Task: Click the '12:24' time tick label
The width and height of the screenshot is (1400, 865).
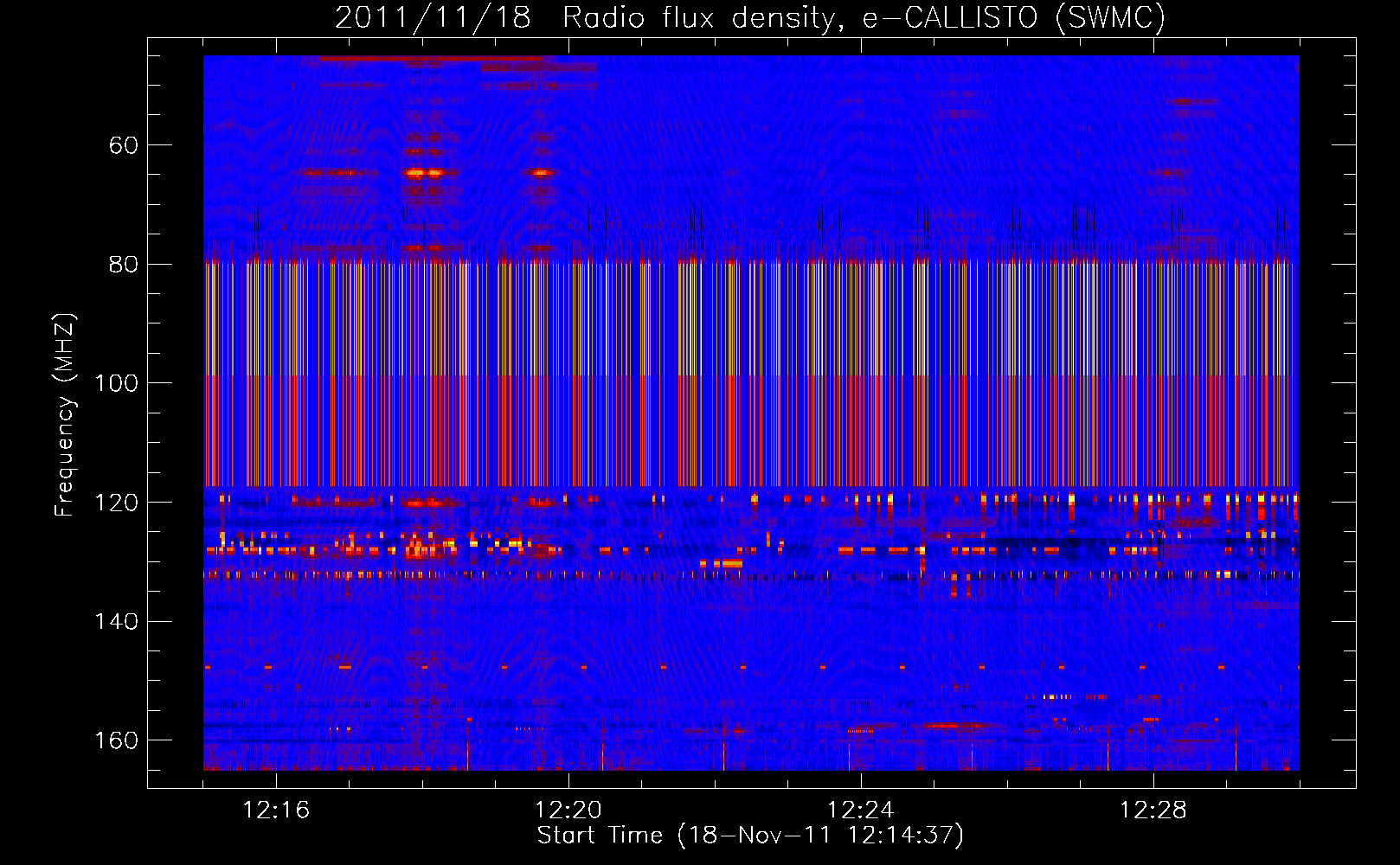Action: (861, 811)
